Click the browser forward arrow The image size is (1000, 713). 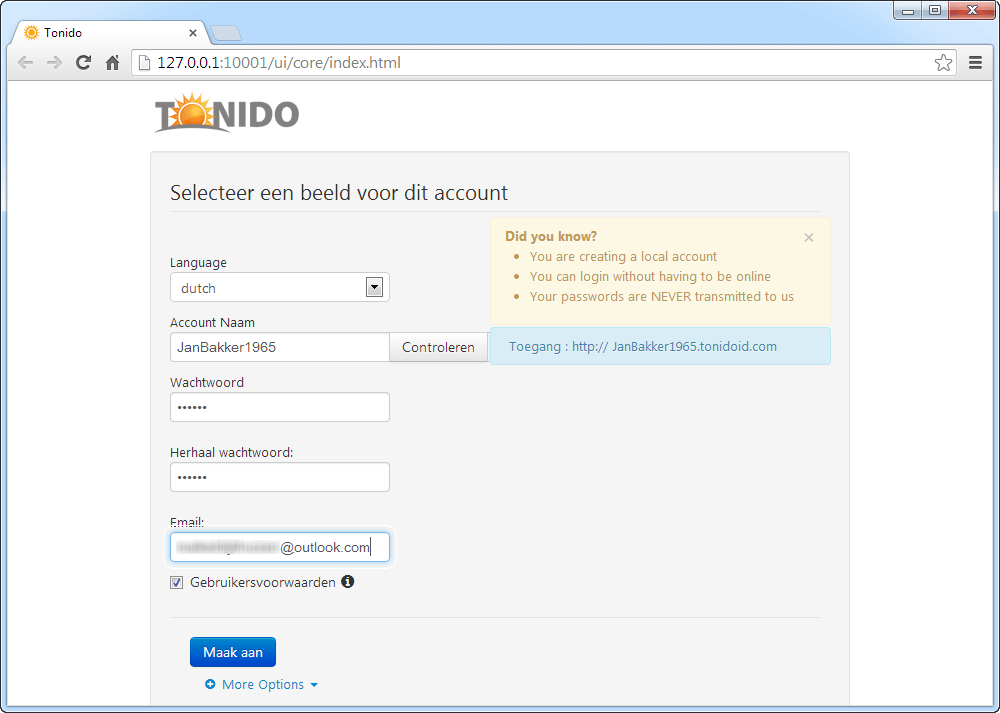54,62
